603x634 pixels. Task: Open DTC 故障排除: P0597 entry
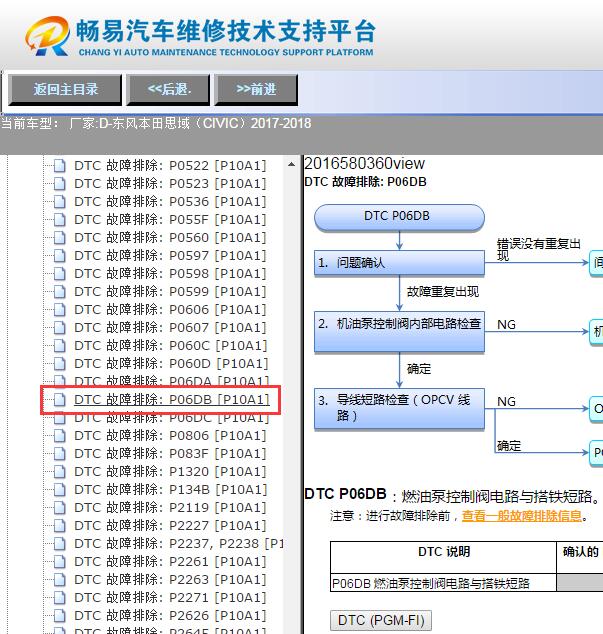tap(170, 256)
